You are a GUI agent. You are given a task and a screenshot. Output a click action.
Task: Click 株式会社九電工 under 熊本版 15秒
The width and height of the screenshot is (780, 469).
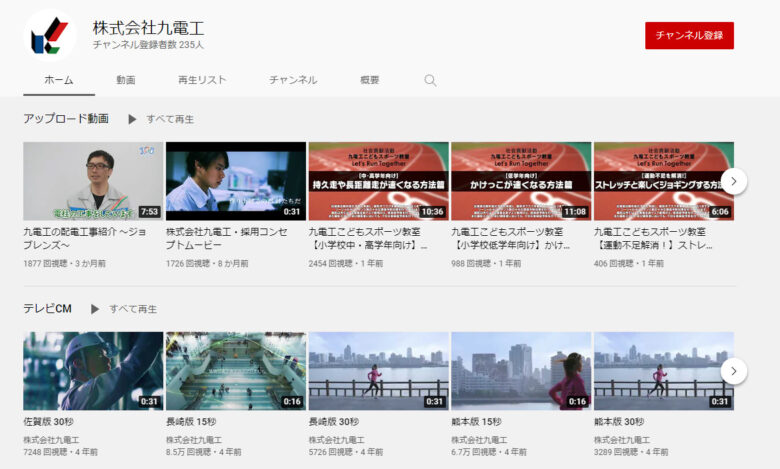point(480,440)
